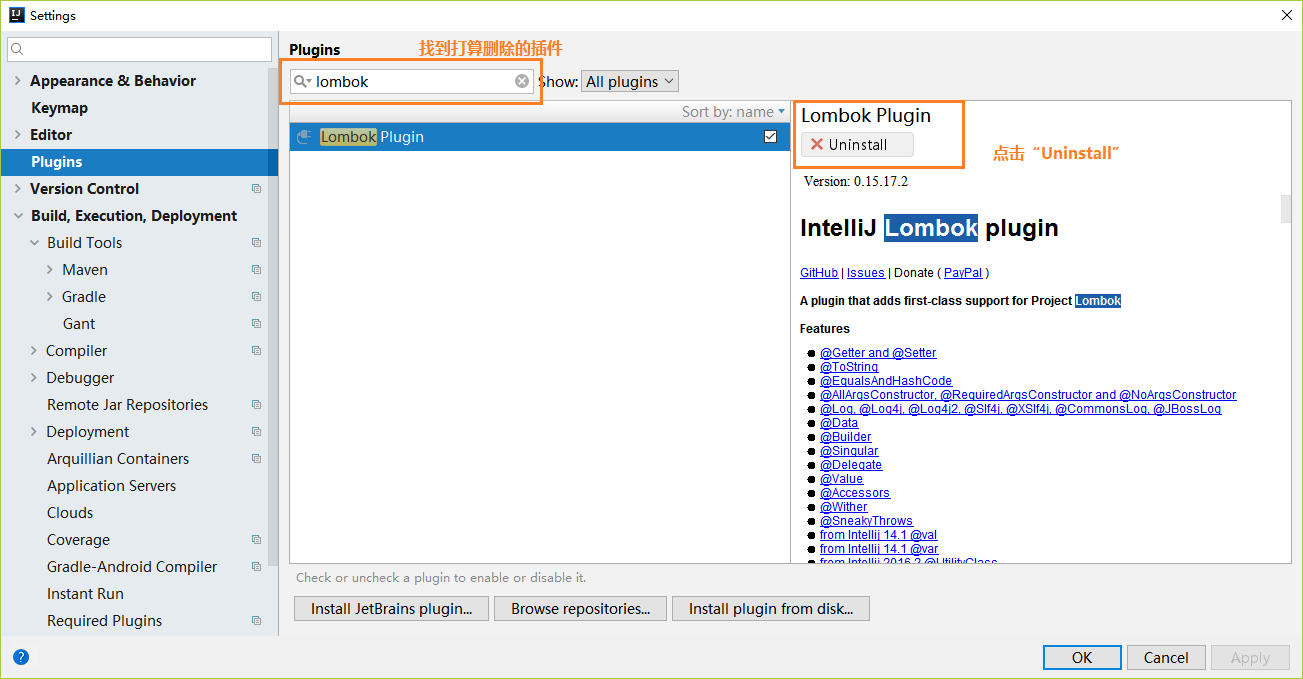Expand the Version Control section

17,189
